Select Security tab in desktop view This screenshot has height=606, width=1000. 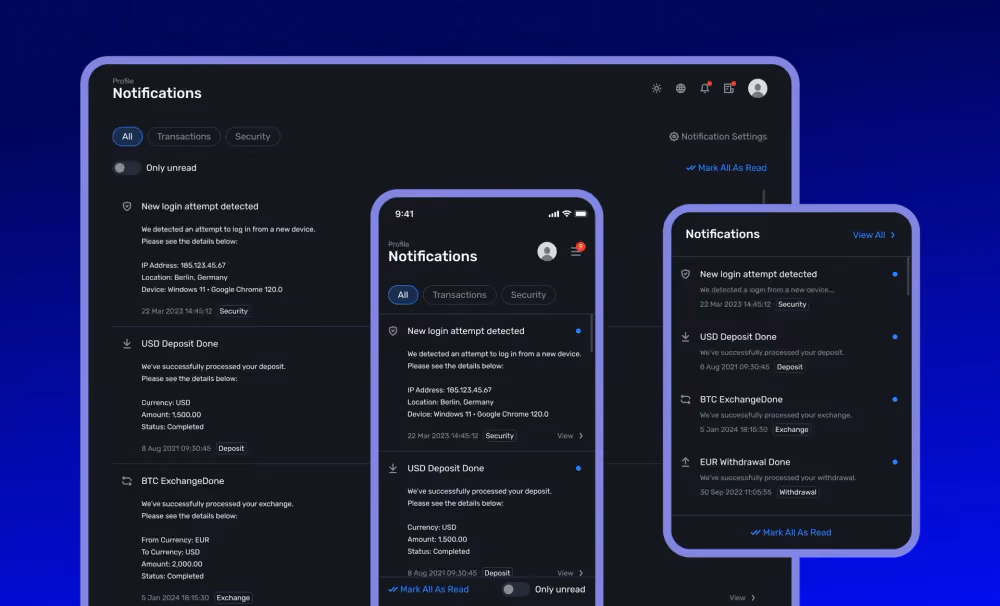click(x=253, y=137)
